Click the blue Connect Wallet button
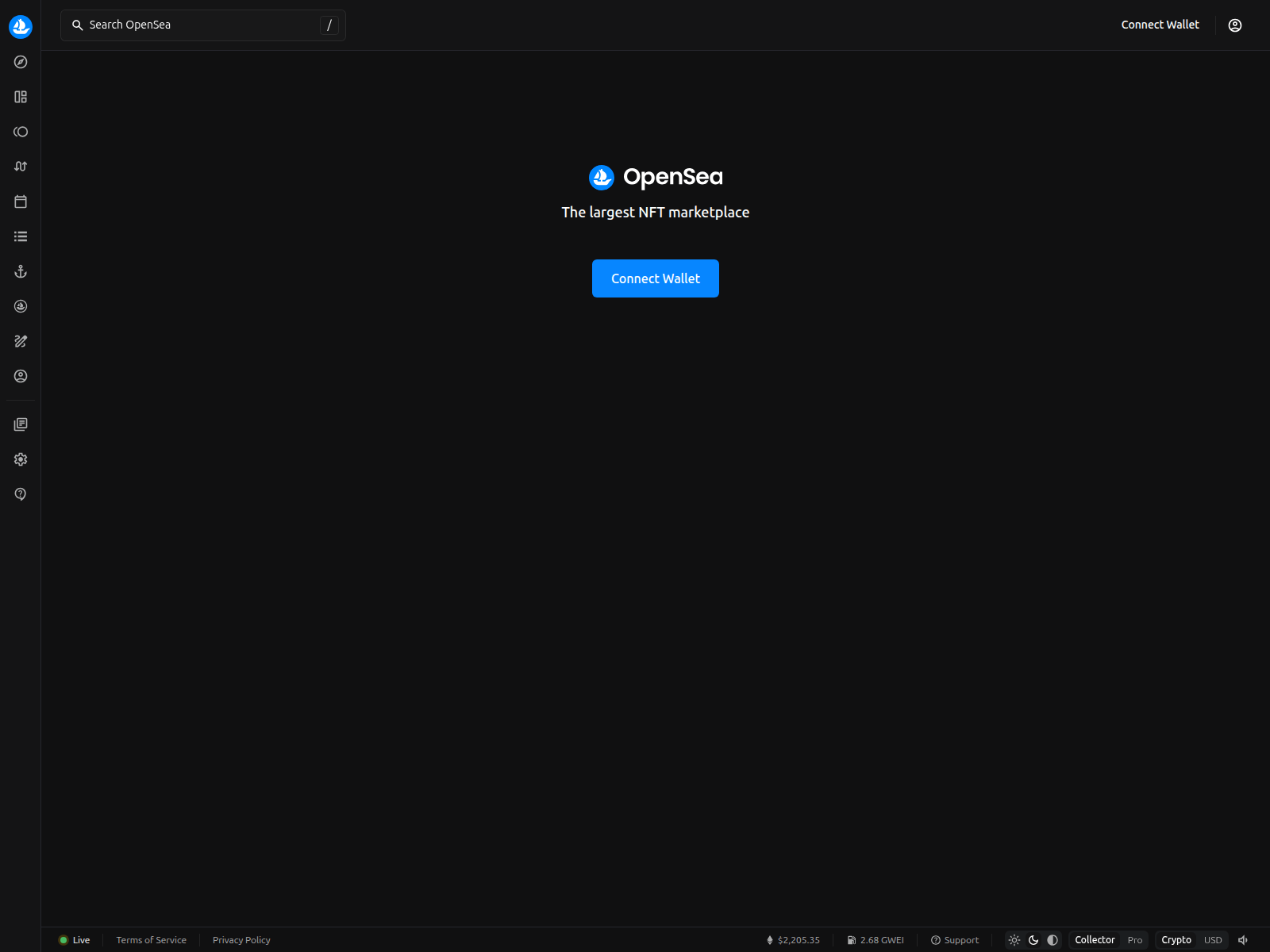Viewport: 1270px width, 952px height. pos(656,278)
